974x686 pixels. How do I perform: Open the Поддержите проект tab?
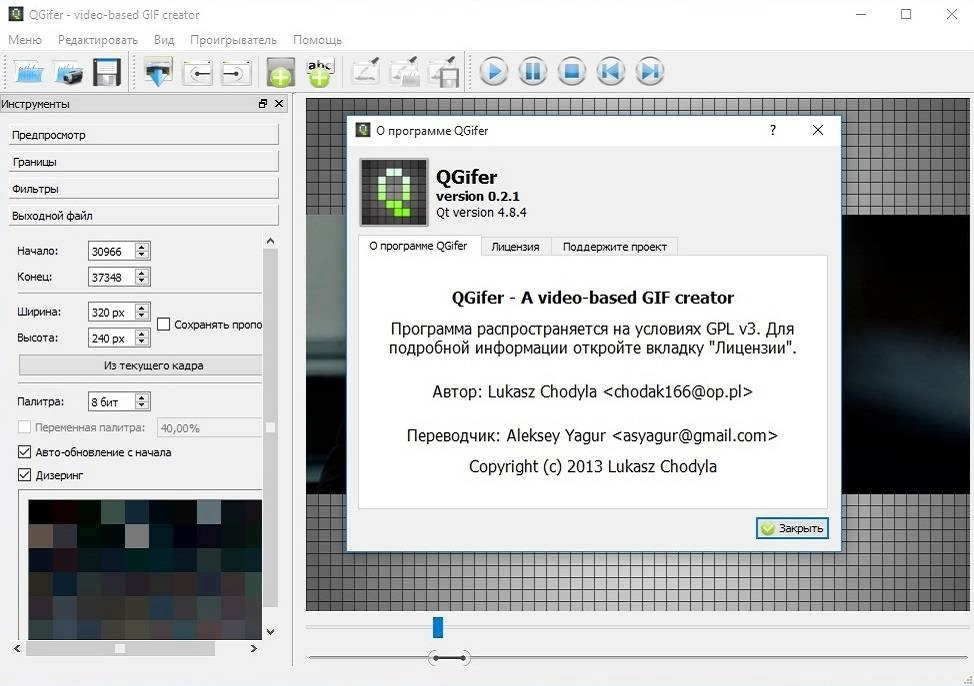coord(614,247)
